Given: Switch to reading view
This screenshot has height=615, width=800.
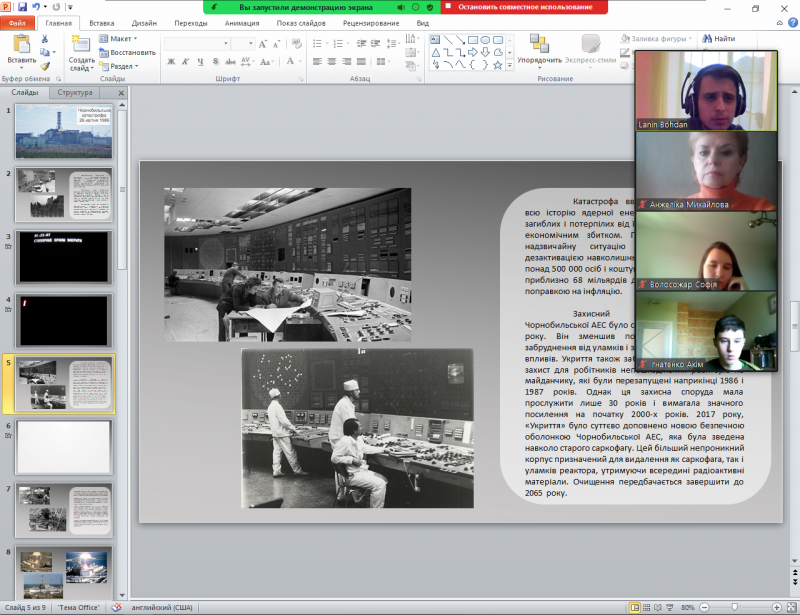Looking at the screenshot, I should (x=658, y=607).
